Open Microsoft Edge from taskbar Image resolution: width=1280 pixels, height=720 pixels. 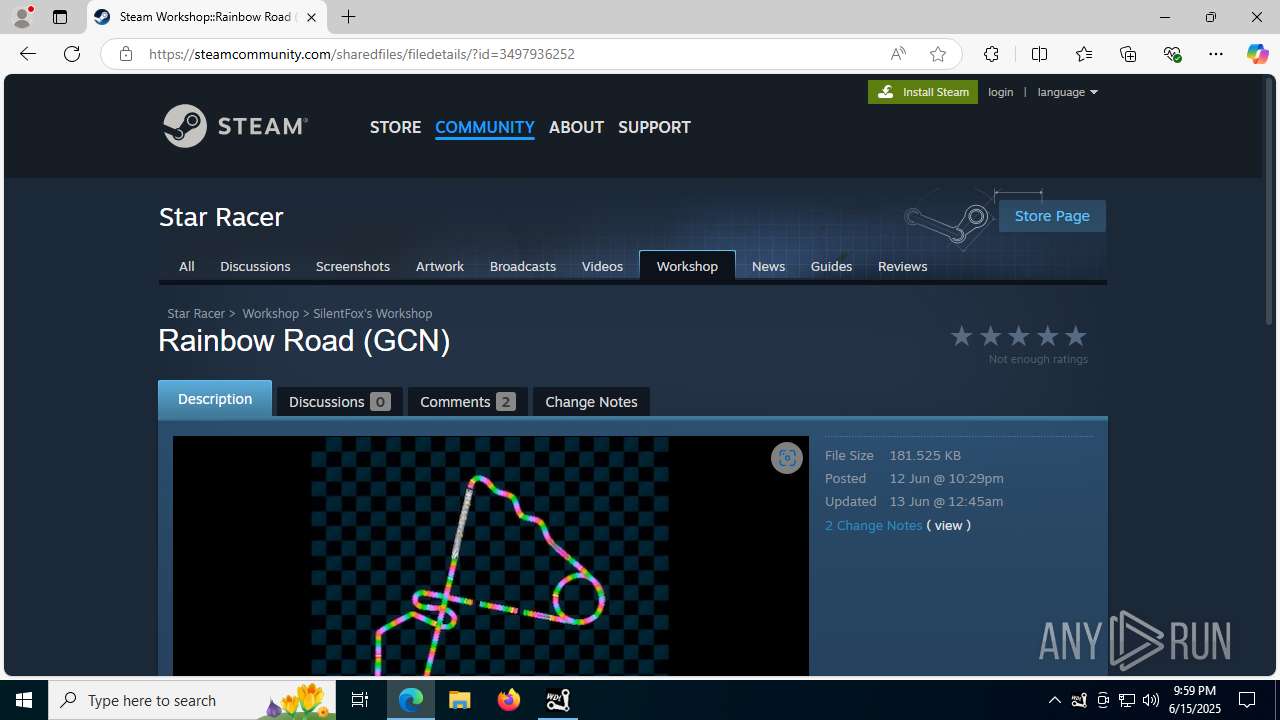[x=411, y=700]
